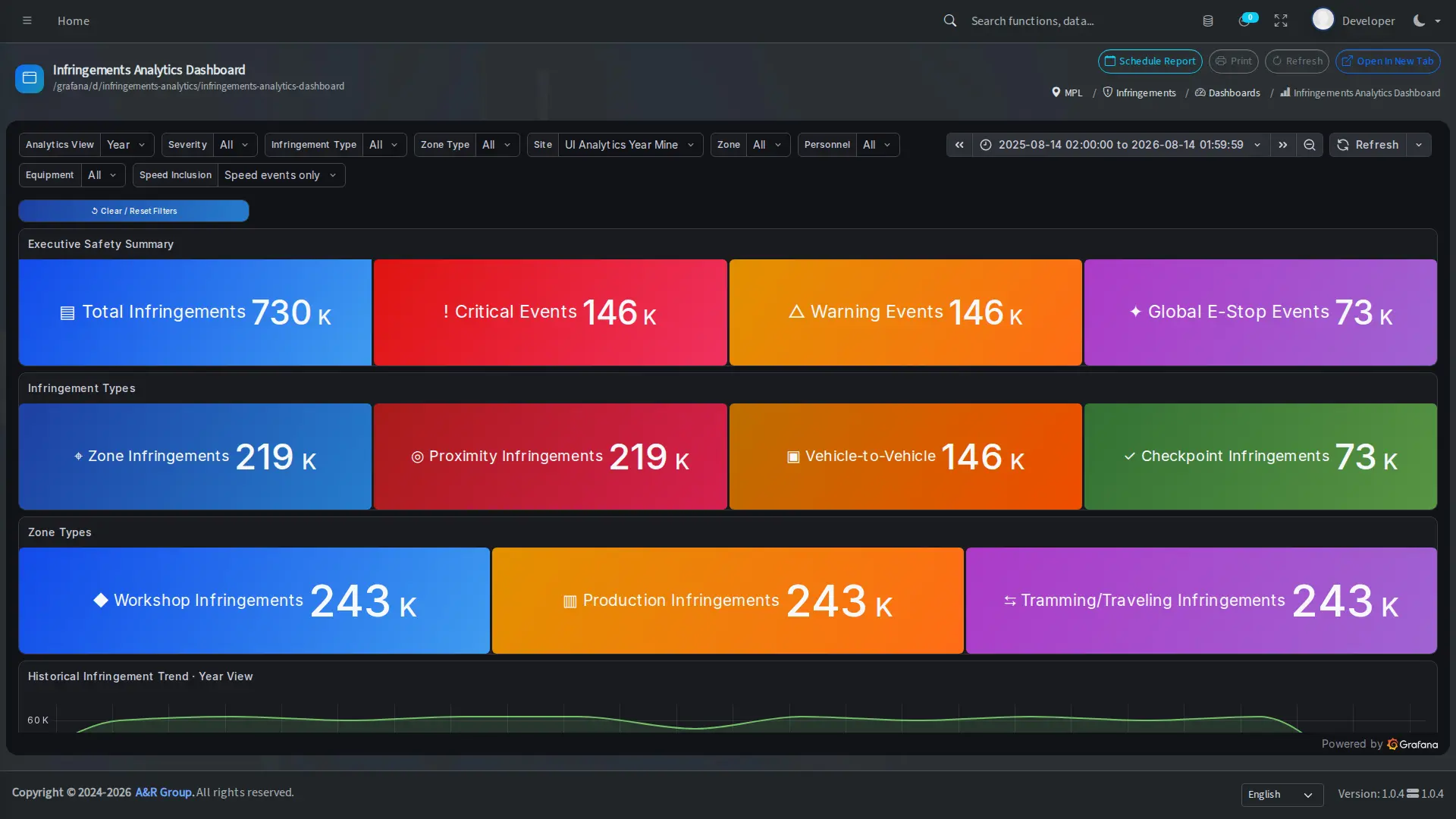The height and width of the screenshot is (819, 1456).
Task: Click Clear / Reset Filters button
Action: click(x=133, y=211)
